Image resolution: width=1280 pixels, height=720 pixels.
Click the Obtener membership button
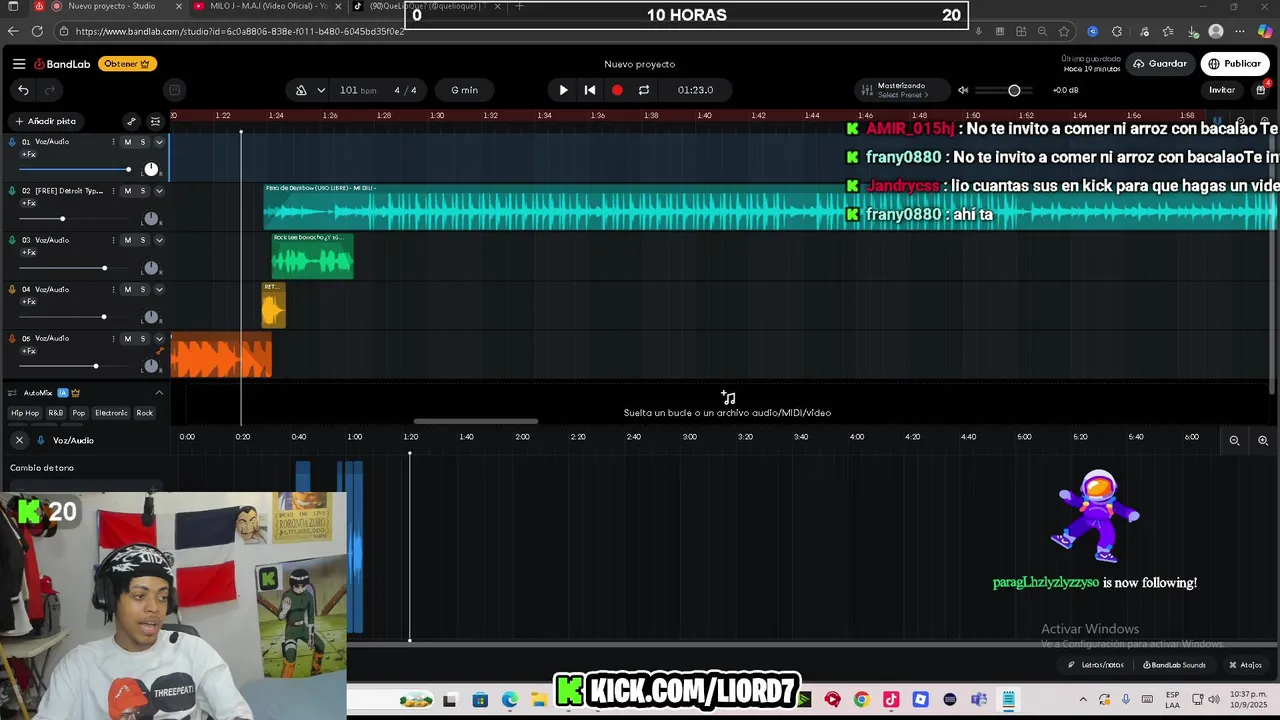pyautogui.click(x=127, y=64)
